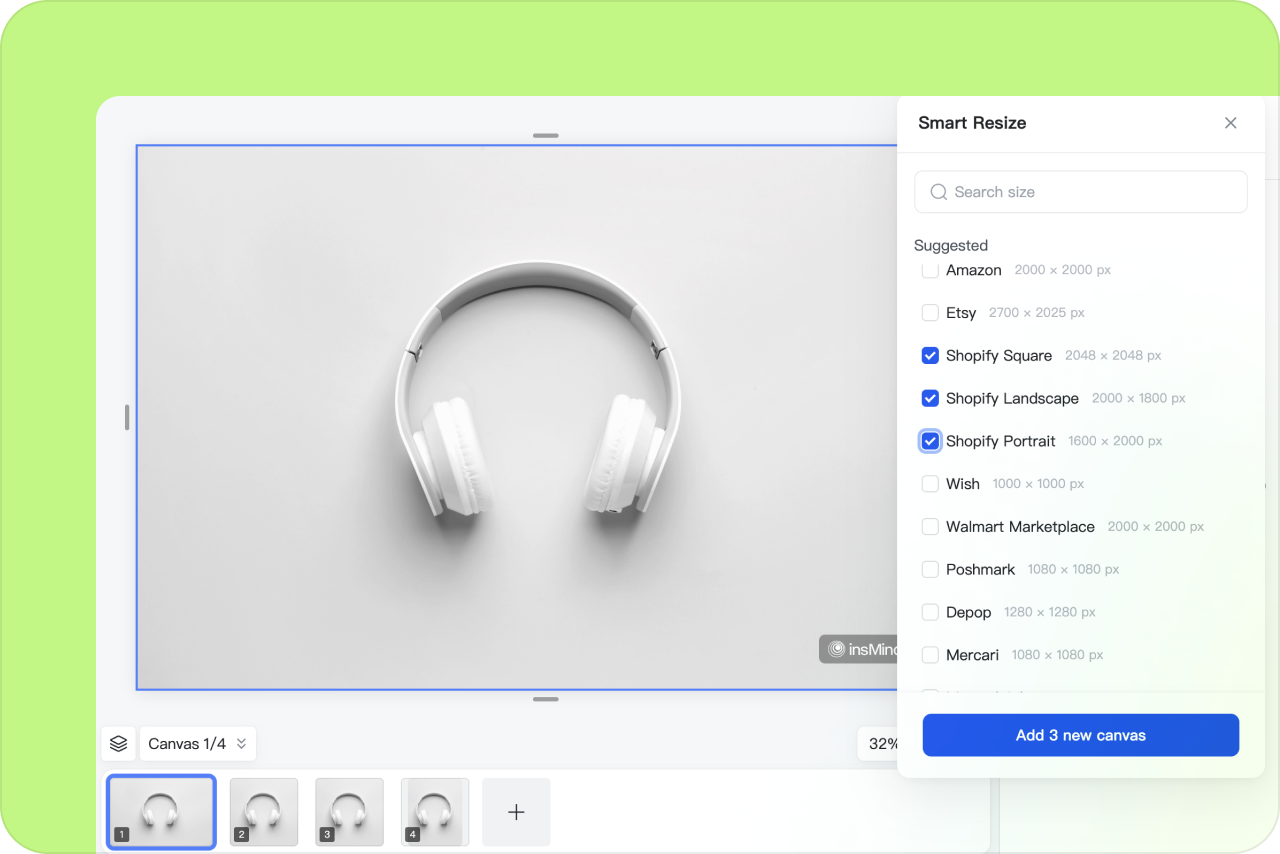Click the Add 3 new canvas button
Image resolution: width=1280 pixels, height=854 pixels.
click(x=1081, y=735)
